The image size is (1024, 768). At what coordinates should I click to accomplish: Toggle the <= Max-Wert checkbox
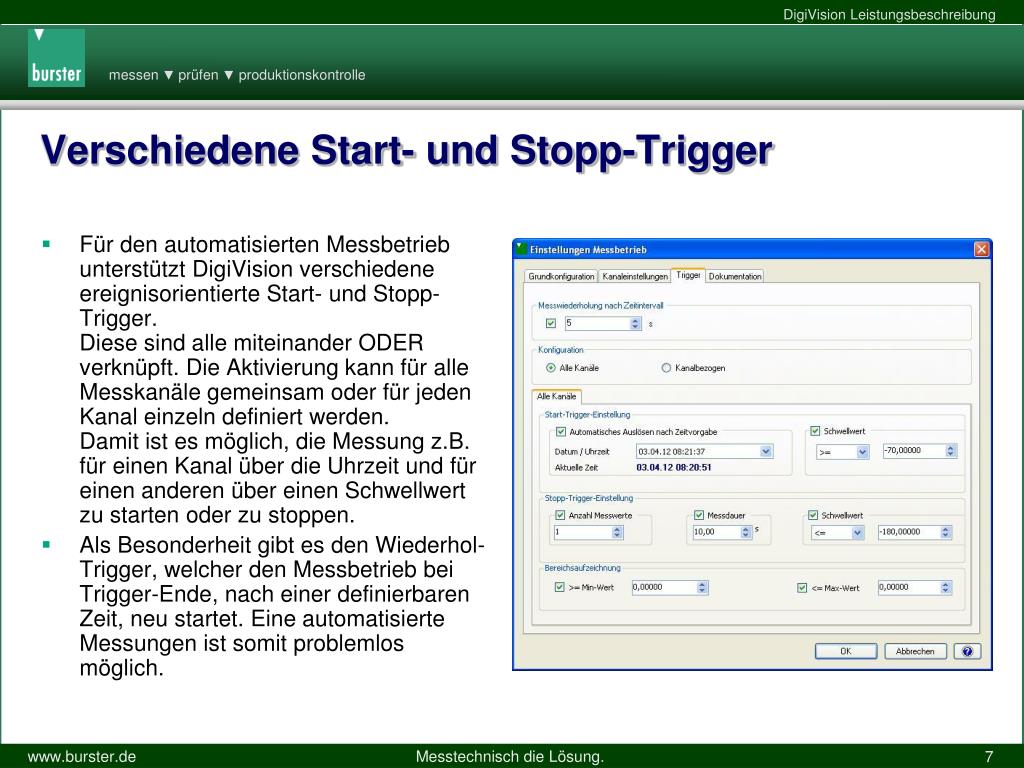(x=802, y=588)
